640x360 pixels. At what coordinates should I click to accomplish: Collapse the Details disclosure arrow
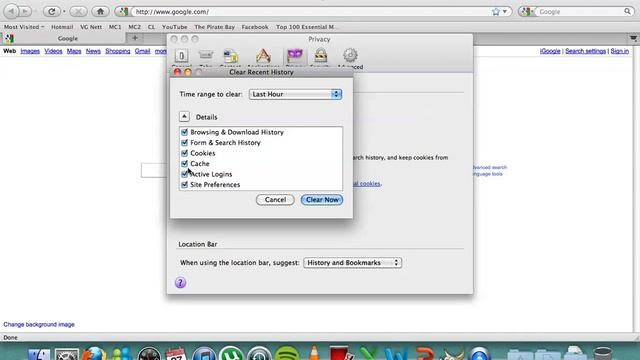(x=184, y=117)
